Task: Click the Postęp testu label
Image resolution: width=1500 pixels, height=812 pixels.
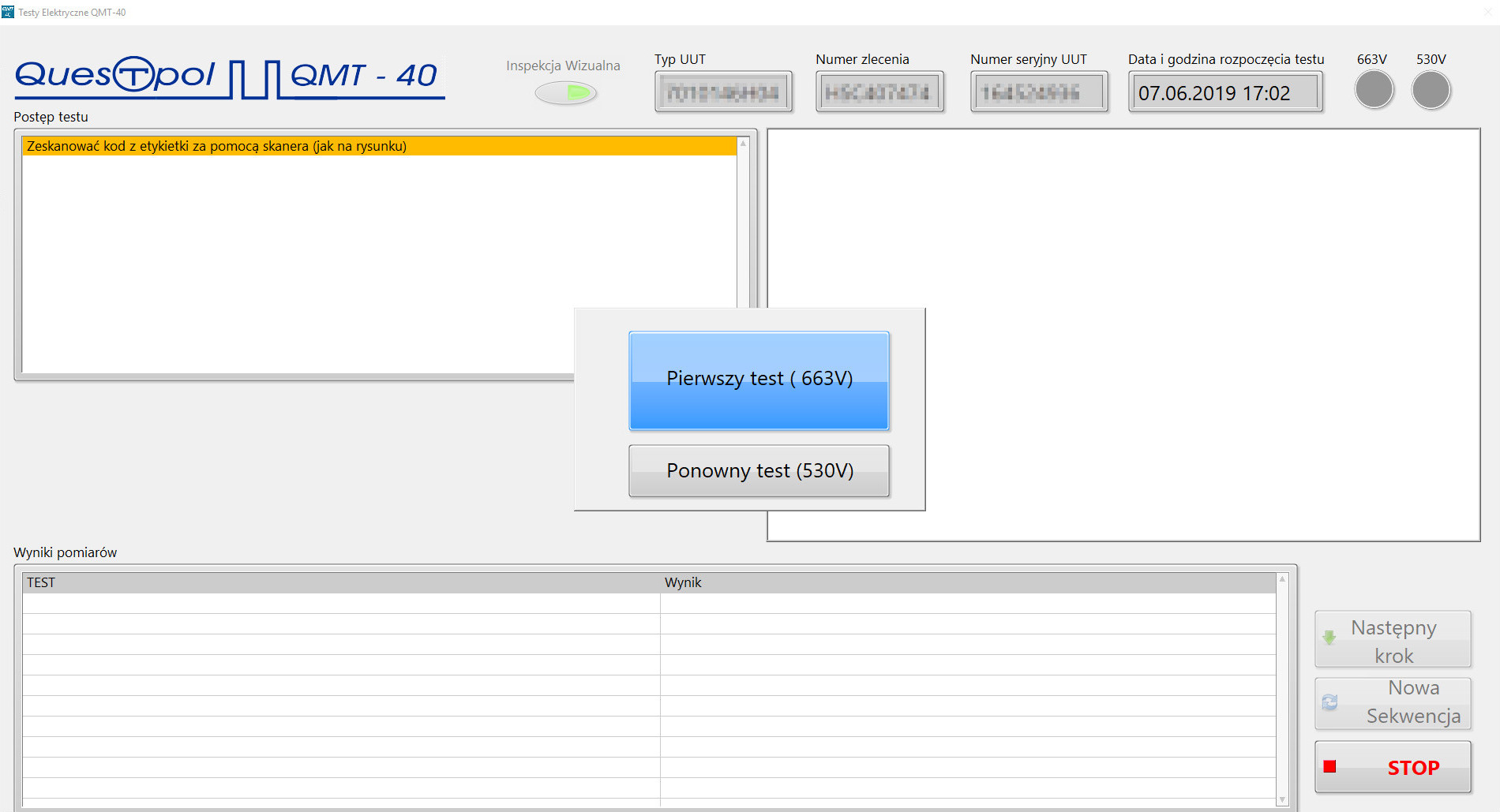Action: pos(51,117)
